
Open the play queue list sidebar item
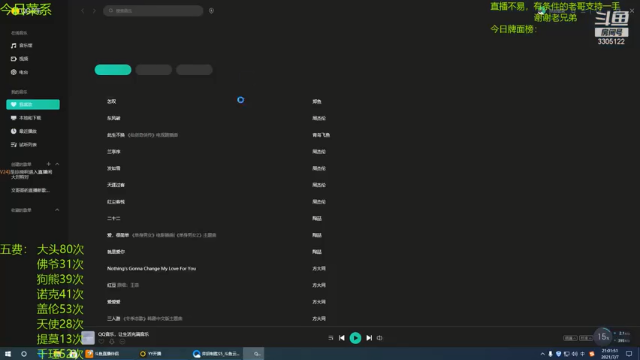24,144
